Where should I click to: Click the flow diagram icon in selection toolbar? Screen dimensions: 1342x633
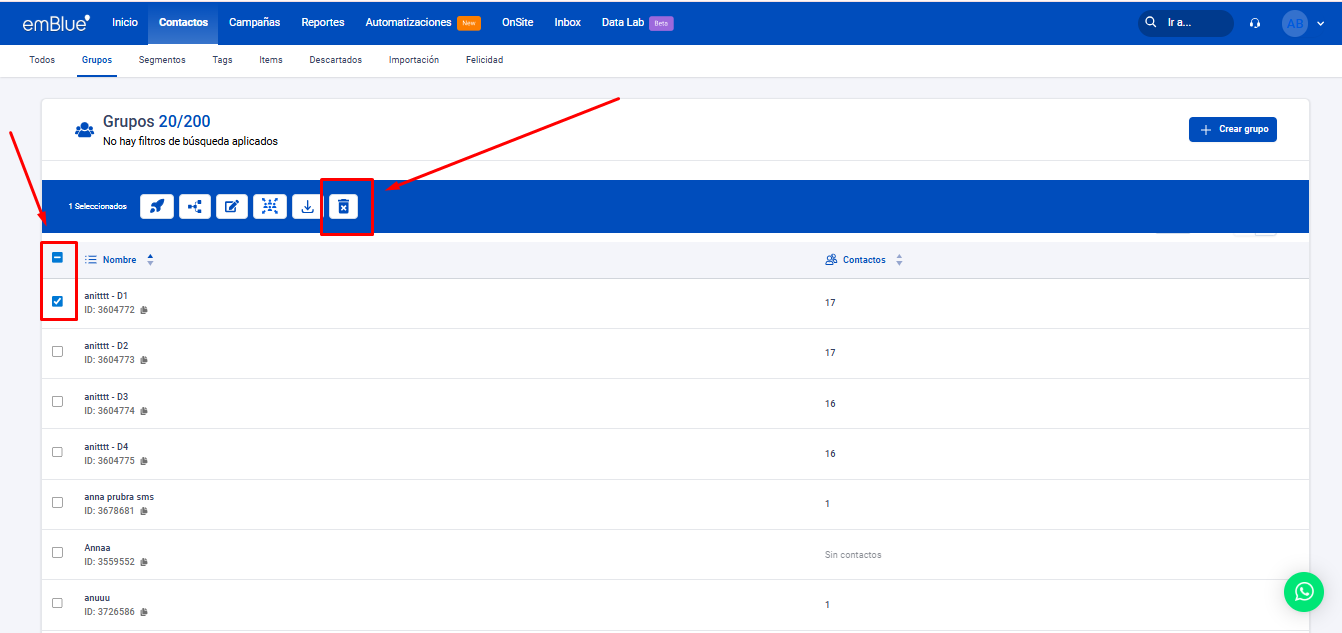point(194,206)
